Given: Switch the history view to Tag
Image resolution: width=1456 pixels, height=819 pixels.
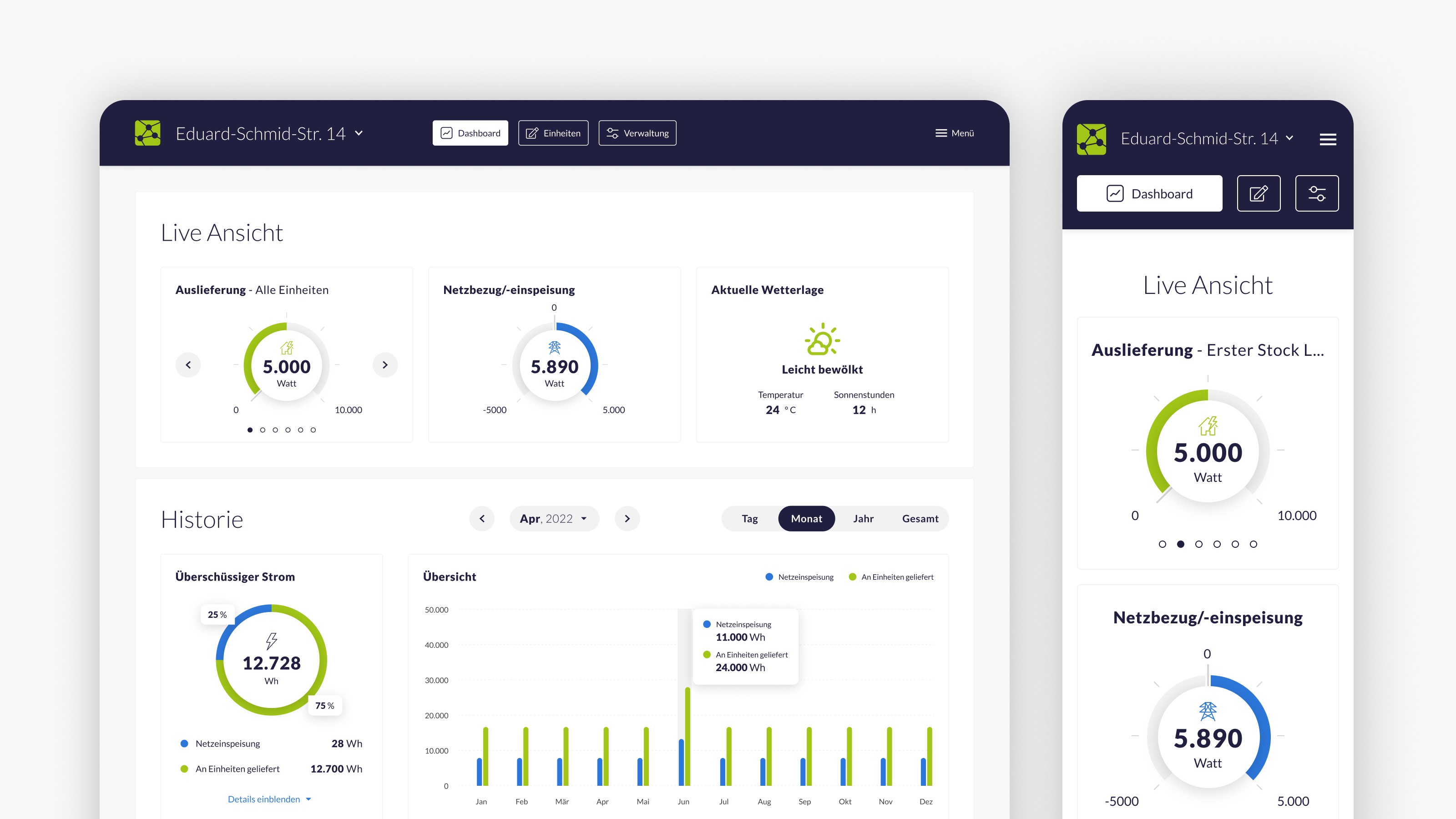Looking at the screenshot, I should pyautogui.click(x=749, y=518).
